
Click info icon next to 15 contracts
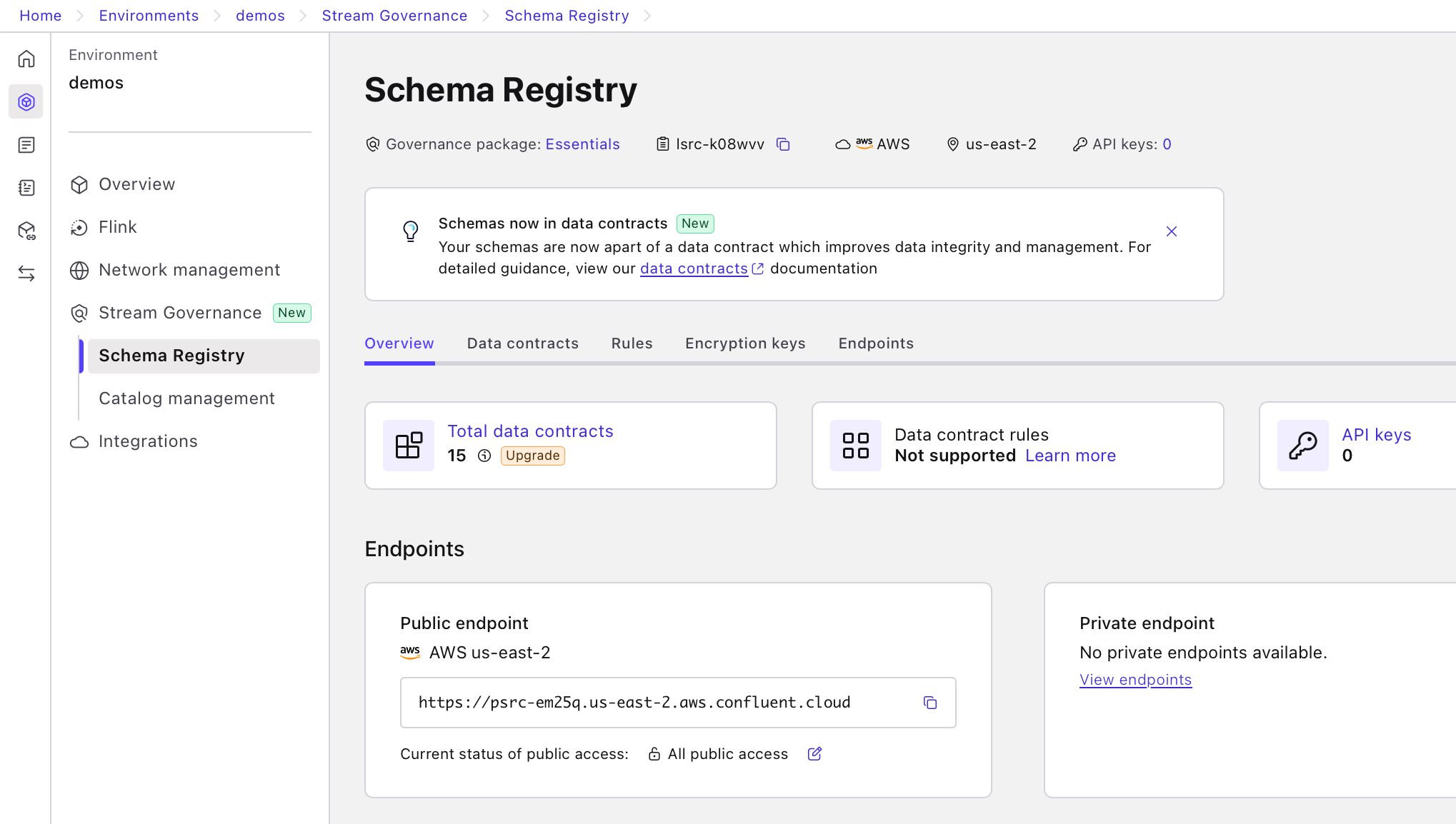484,456
